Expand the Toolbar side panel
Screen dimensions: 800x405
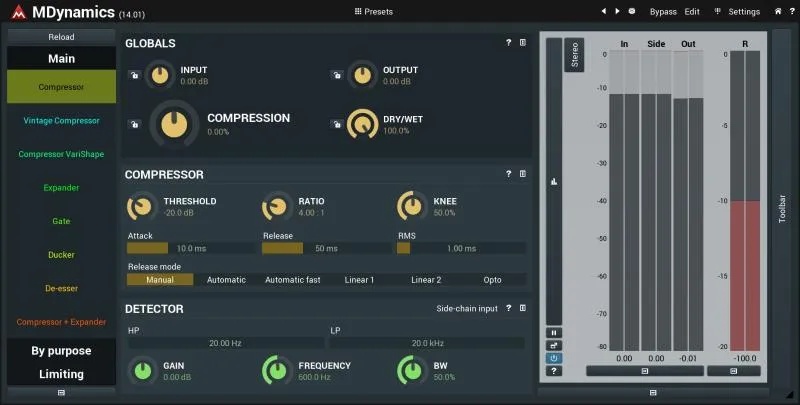point(782,209)
